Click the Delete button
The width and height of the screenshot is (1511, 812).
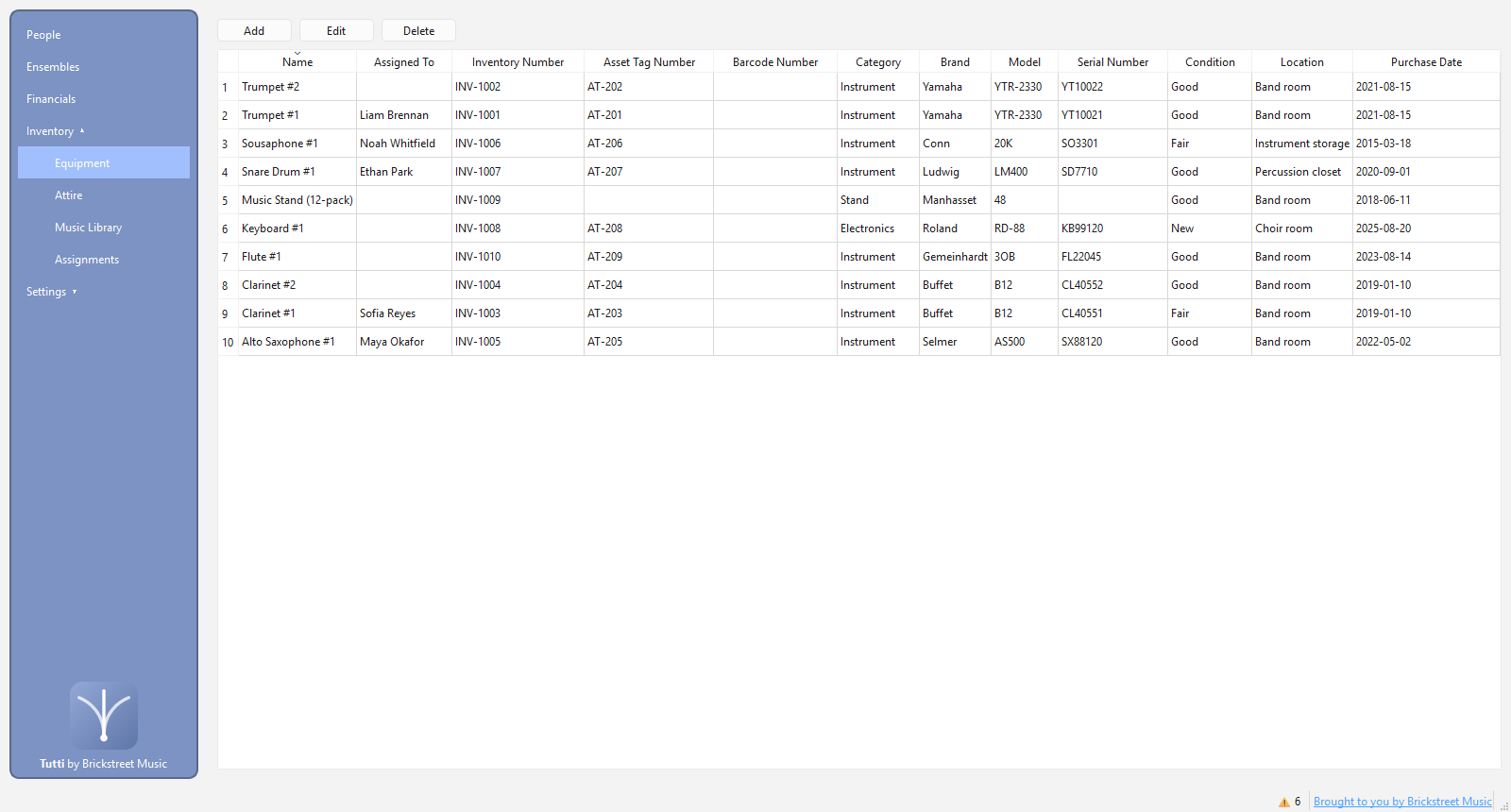coord(418,31)
